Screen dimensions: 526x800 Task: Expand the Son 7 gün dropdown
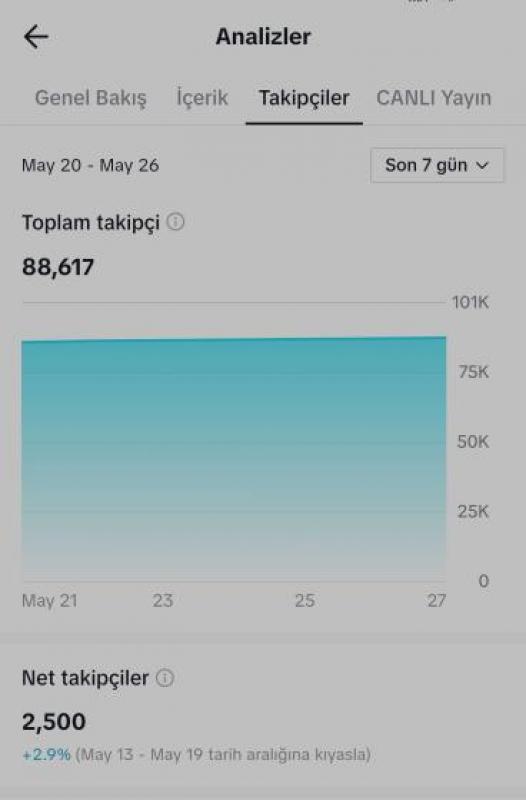coord(437,165)
